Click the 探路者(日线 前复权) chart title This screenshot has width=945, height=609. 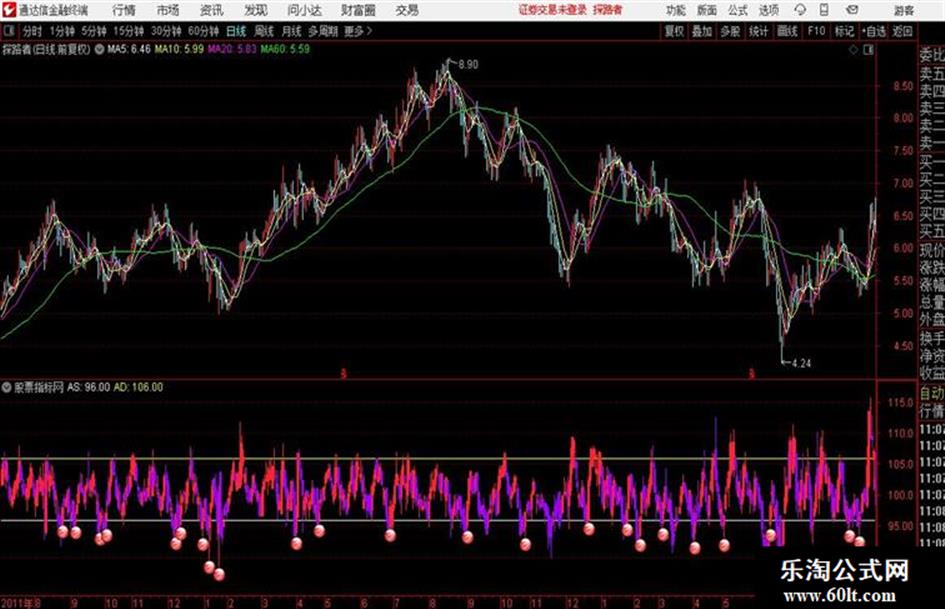[x=46, y=49]
